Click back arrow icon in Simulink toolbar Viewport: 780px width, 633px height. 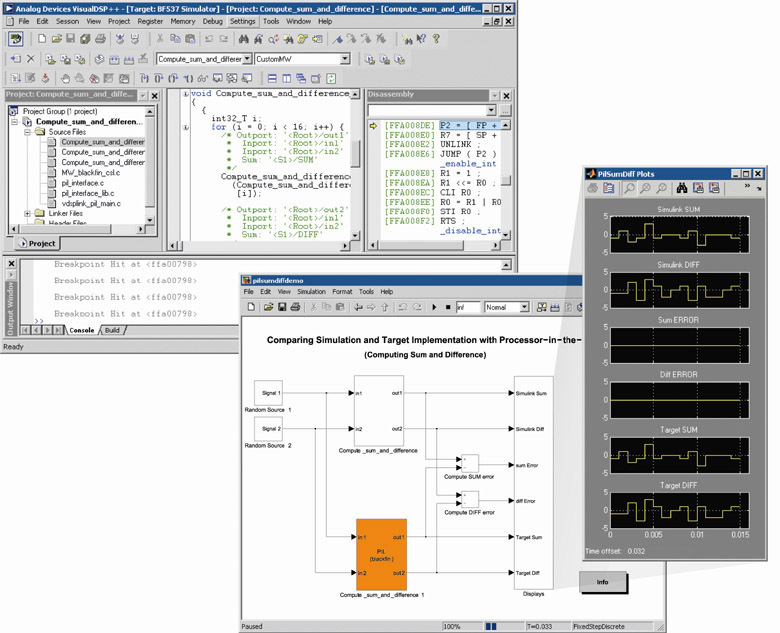(358, 308)
